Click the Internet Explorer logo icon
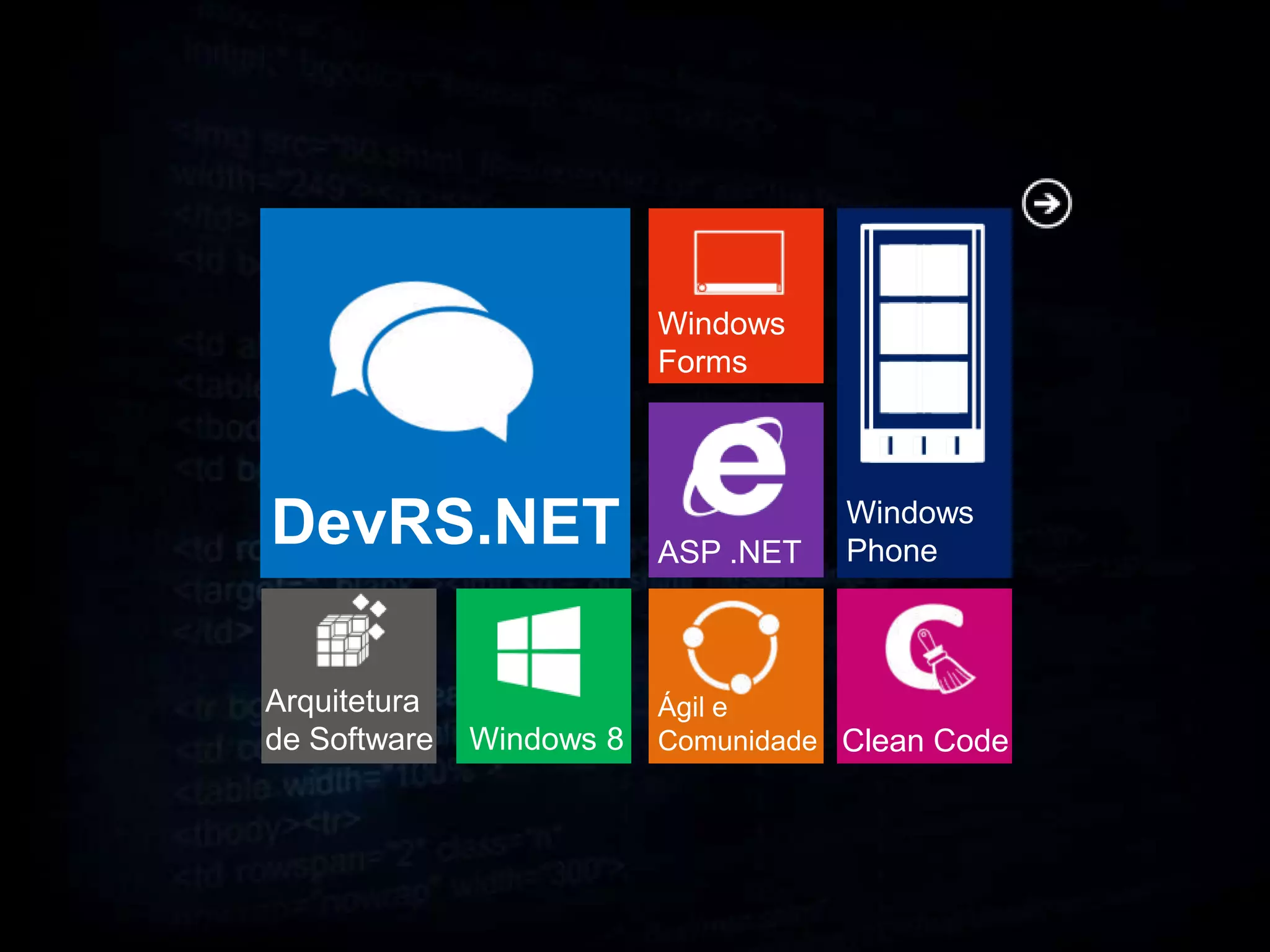Image resolution: width=1270 pixels, height=952 pixels. 735,467
